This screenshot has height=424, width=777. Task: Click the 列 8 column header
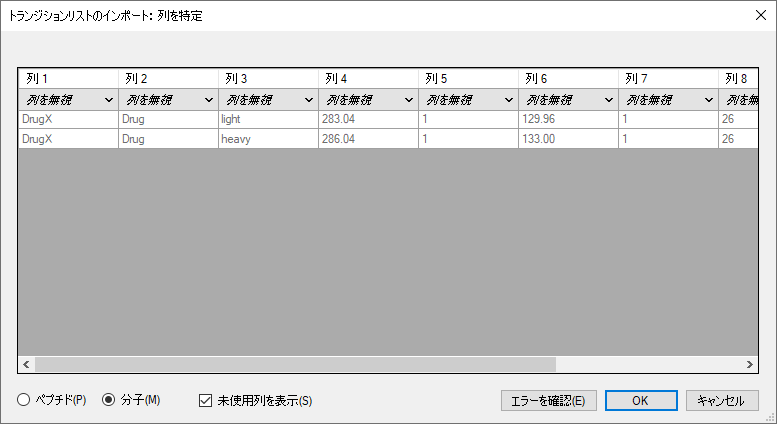738,79
